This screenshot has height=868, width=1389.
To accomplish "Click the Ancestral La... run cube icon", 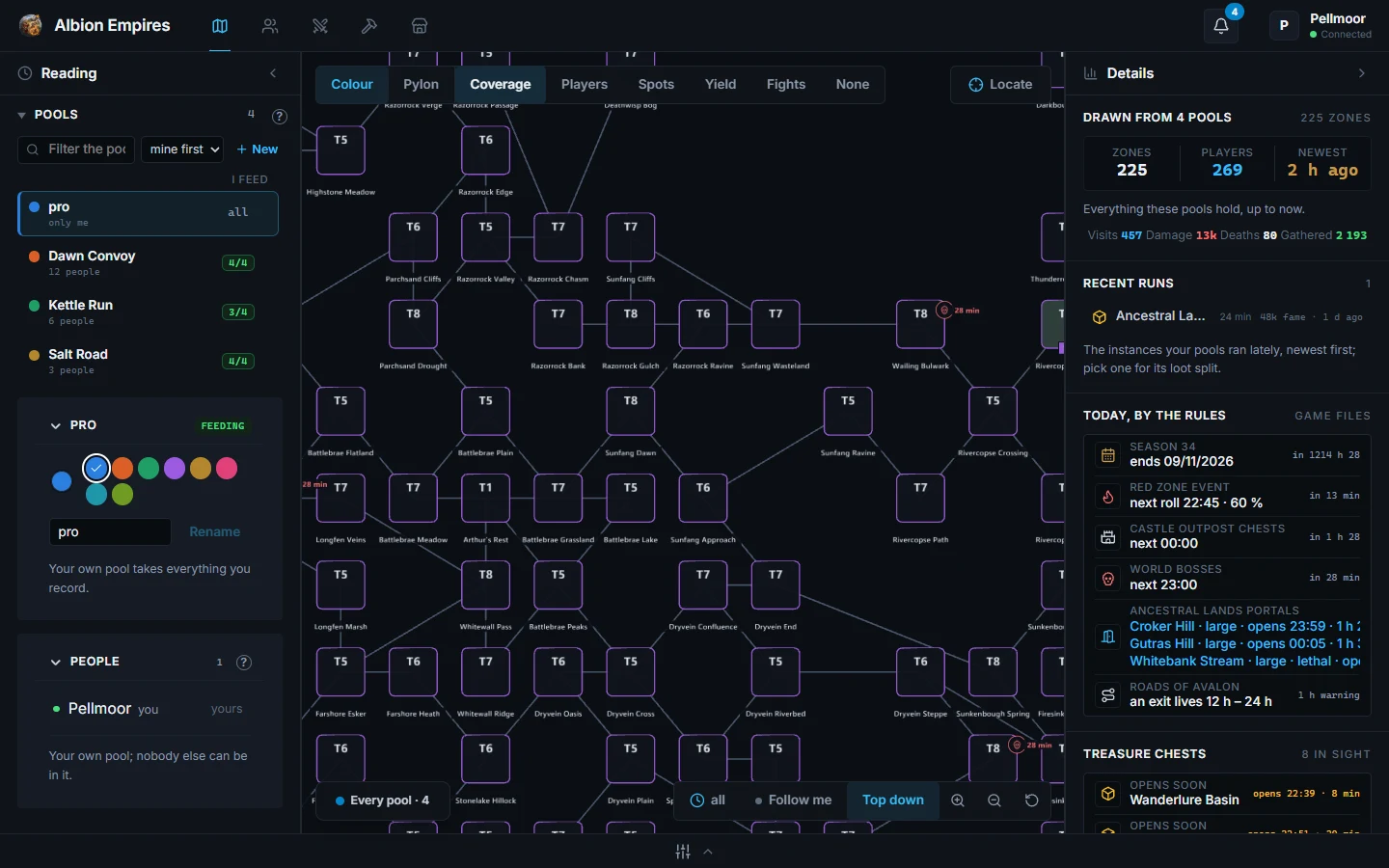I will tap(1099, 316).
